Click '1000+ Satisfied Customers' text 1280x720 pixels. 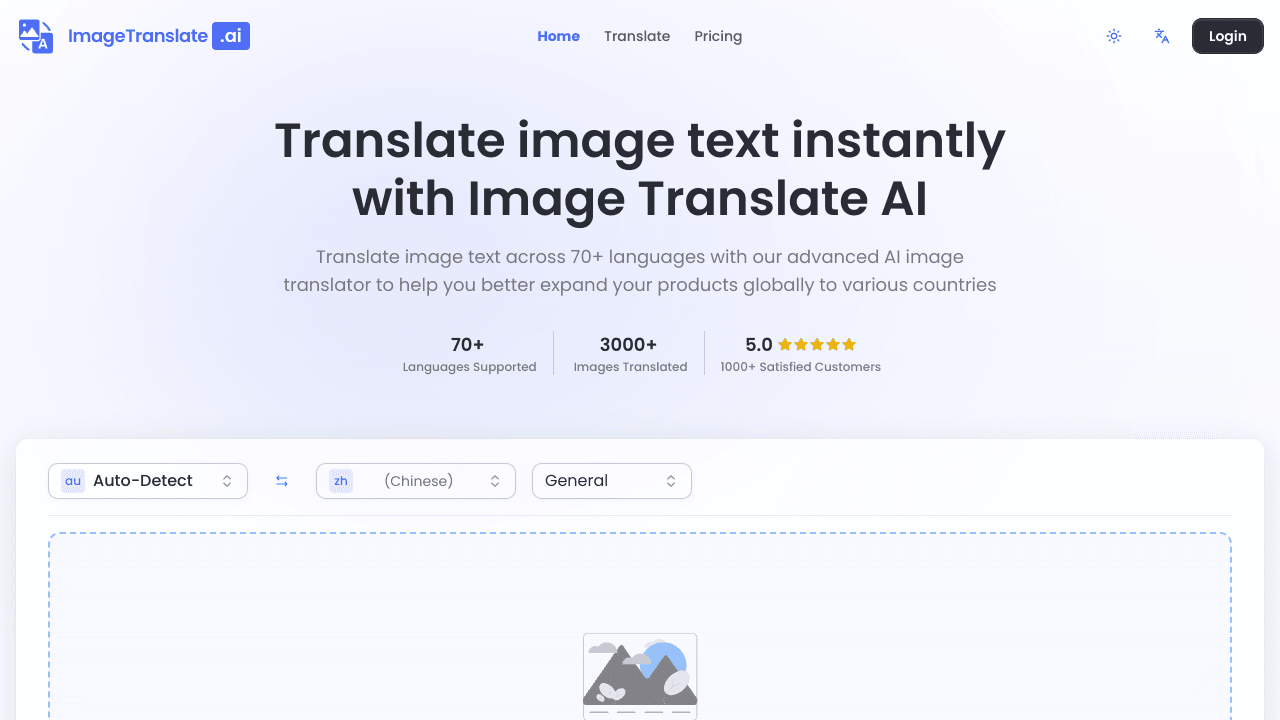pyautogui.click(x=801, y=367)
